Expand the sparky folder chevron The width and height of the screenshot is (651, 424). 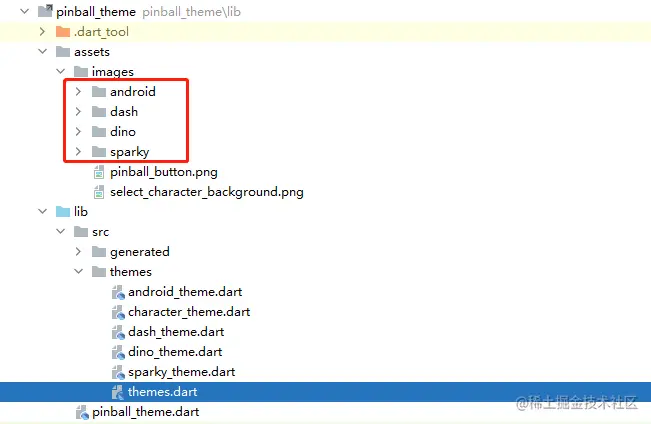[78, 152]
